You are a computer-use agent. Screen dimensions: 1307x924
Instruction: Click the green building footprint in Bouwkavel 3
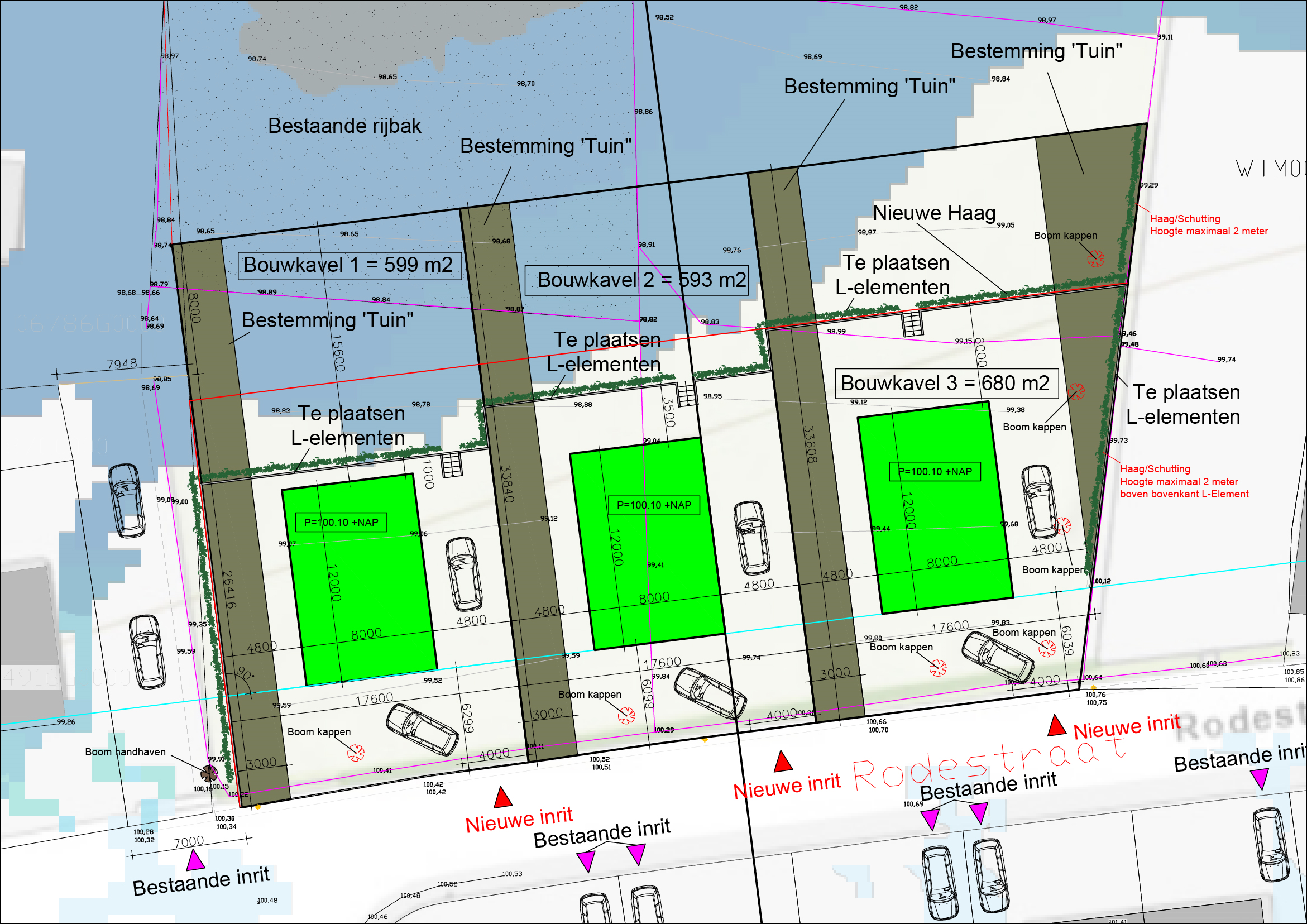point(935,508)
